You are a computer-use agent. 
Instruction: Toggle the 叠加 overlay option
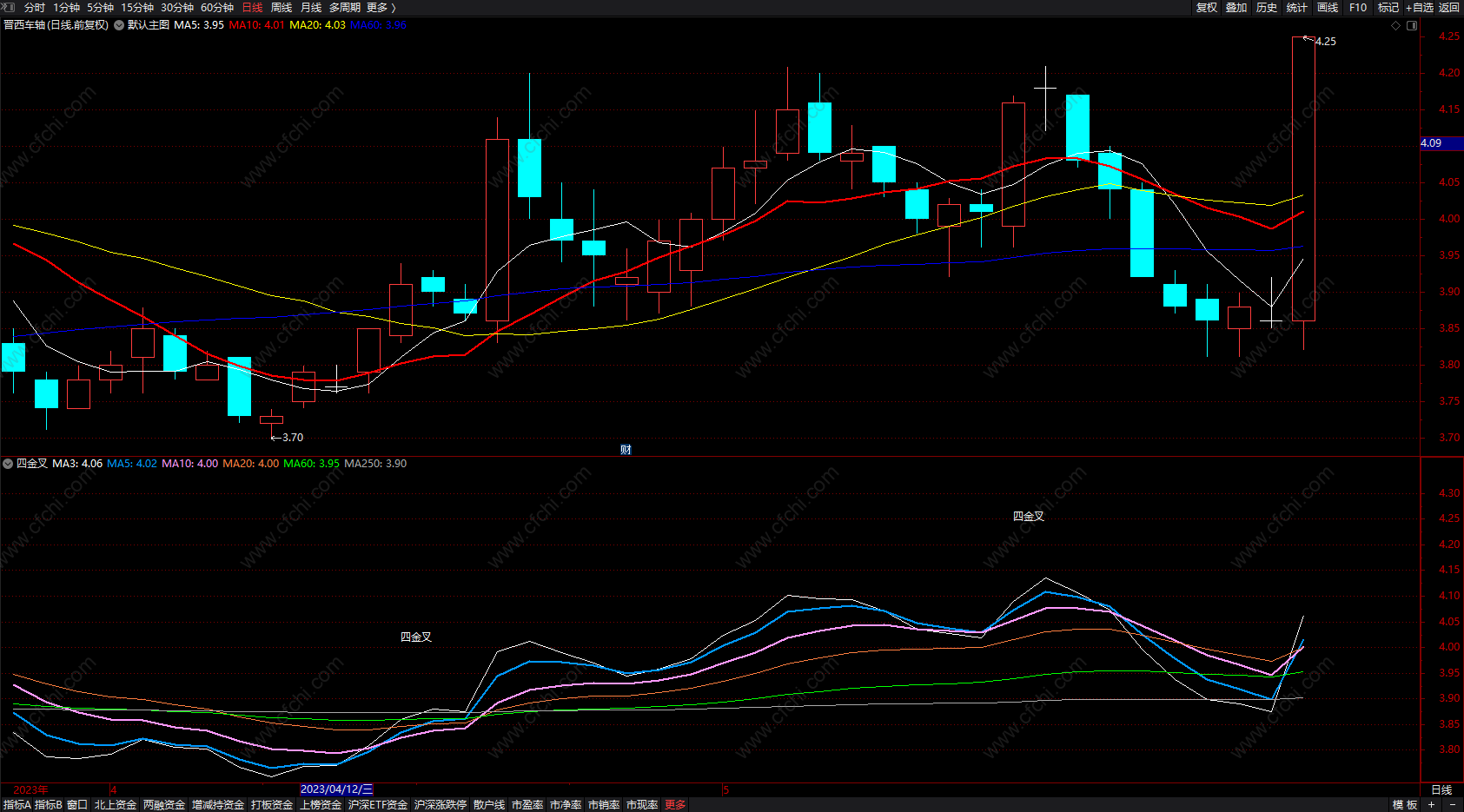(x=1236, y=7)
